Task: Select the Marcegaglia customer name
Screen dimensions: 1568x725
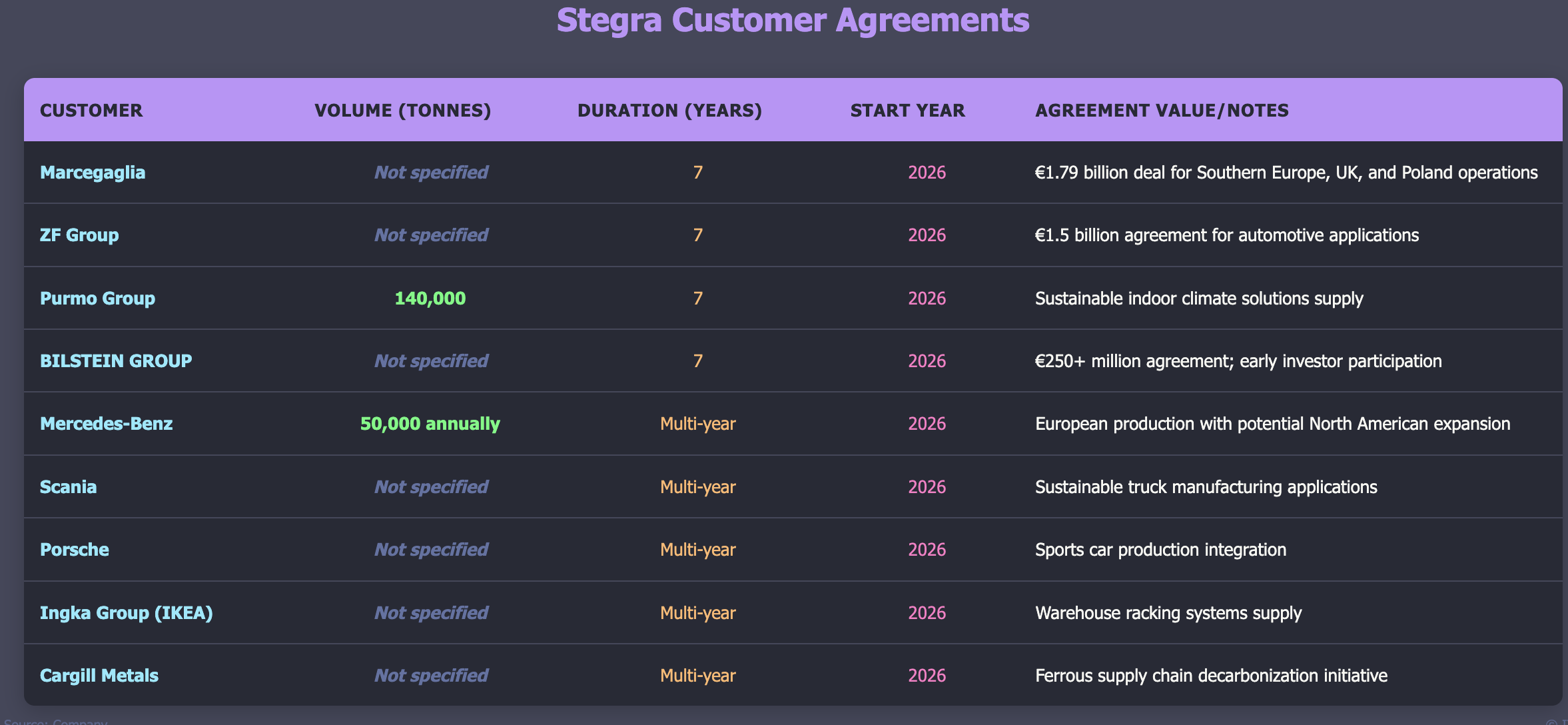Action: [93, 173]
